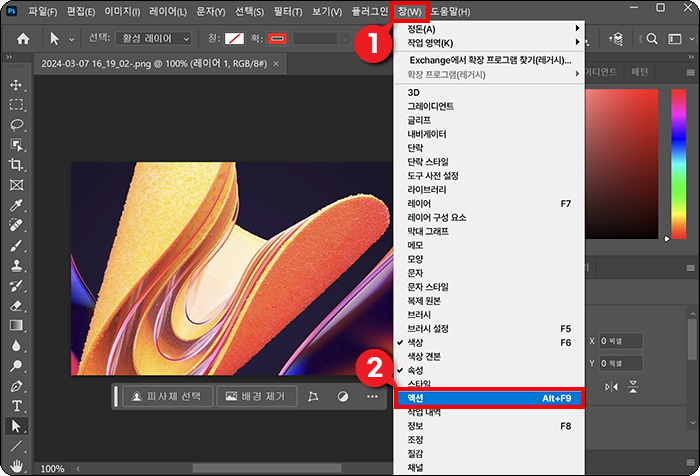The width and height of the screenshot is (700, 476).
Task: Click the flip vertical icon in Properties
Action: click(633, 387)
